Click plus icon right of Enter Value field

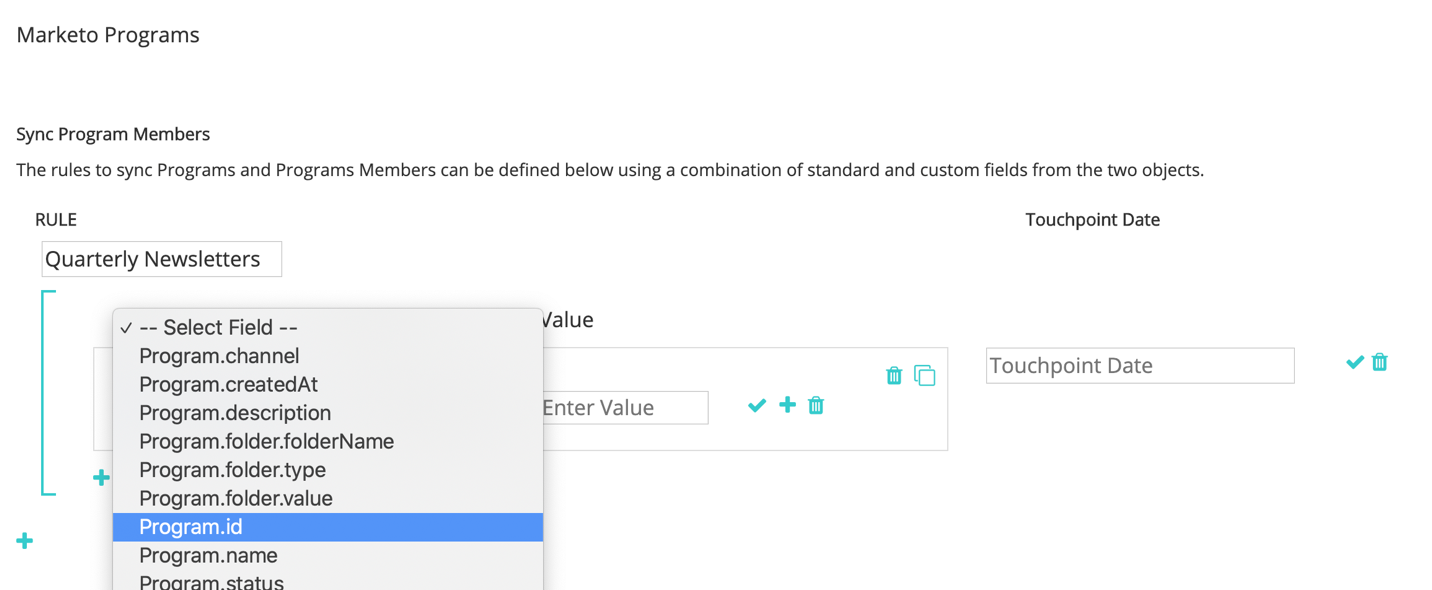788,405
